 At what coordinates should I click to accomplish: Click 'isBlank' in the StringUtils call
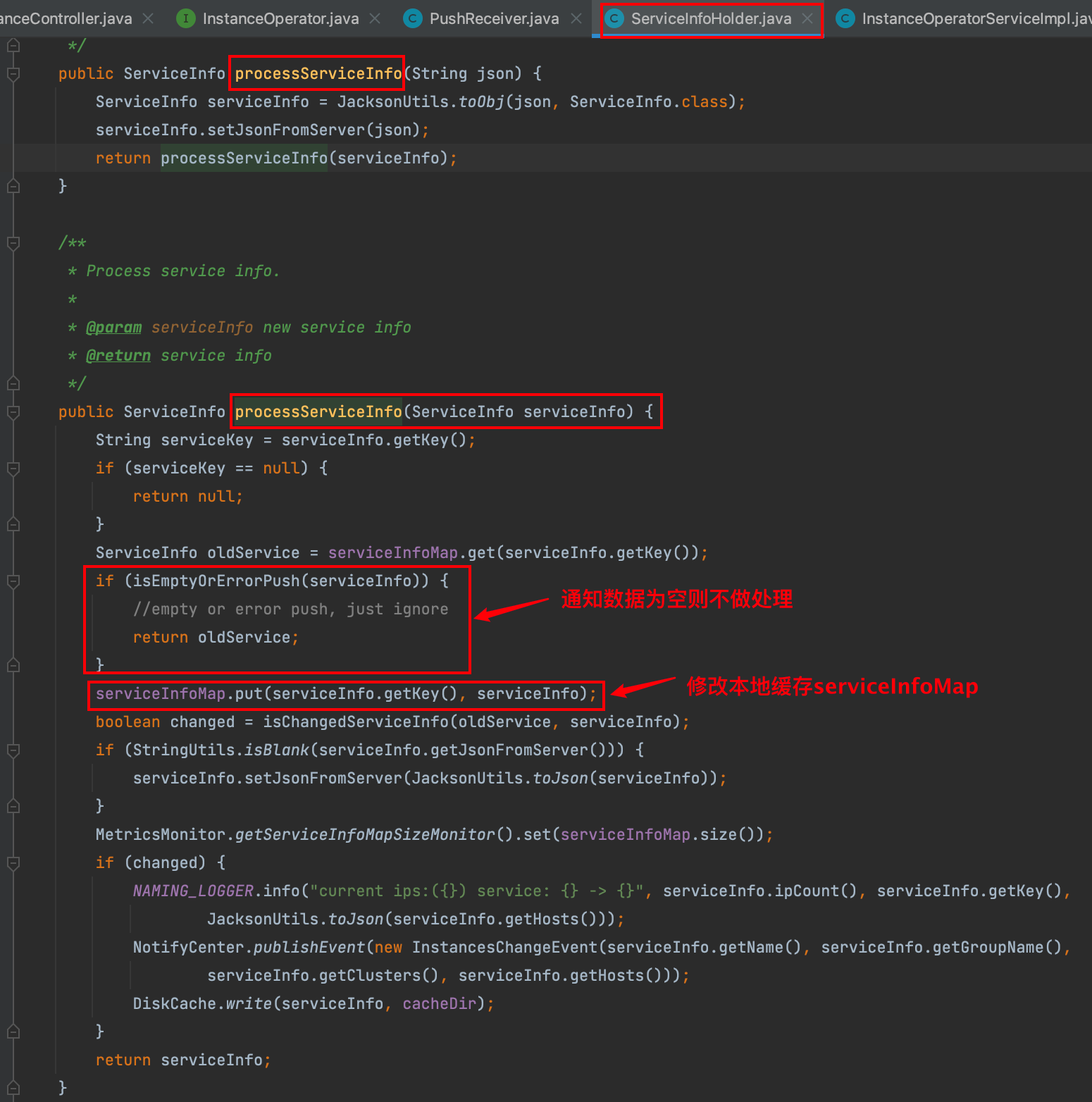(277, 750)
